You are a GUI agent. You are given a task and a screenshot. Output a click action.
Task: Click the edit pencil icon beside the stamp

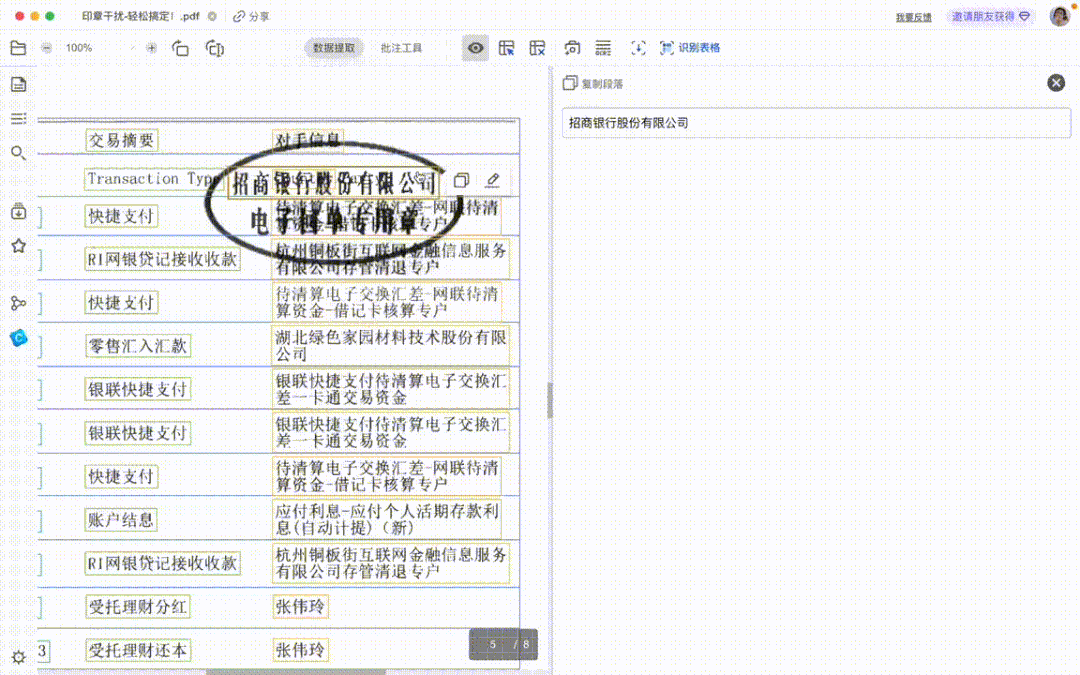point(492,180)
